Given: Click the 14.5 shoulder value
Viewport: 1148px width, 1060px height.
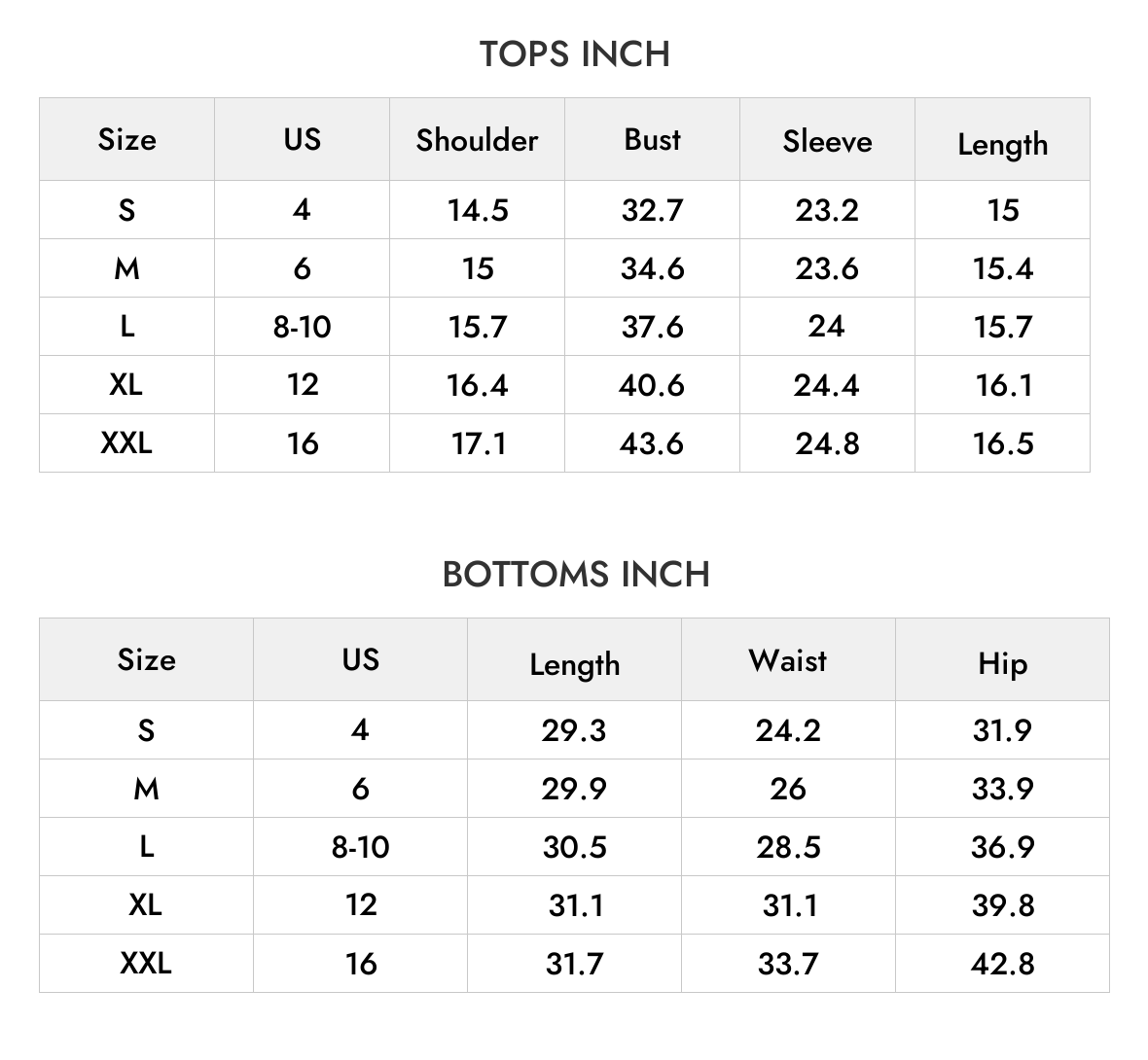Looking at the screenshot, I should (x=478, y=211).
